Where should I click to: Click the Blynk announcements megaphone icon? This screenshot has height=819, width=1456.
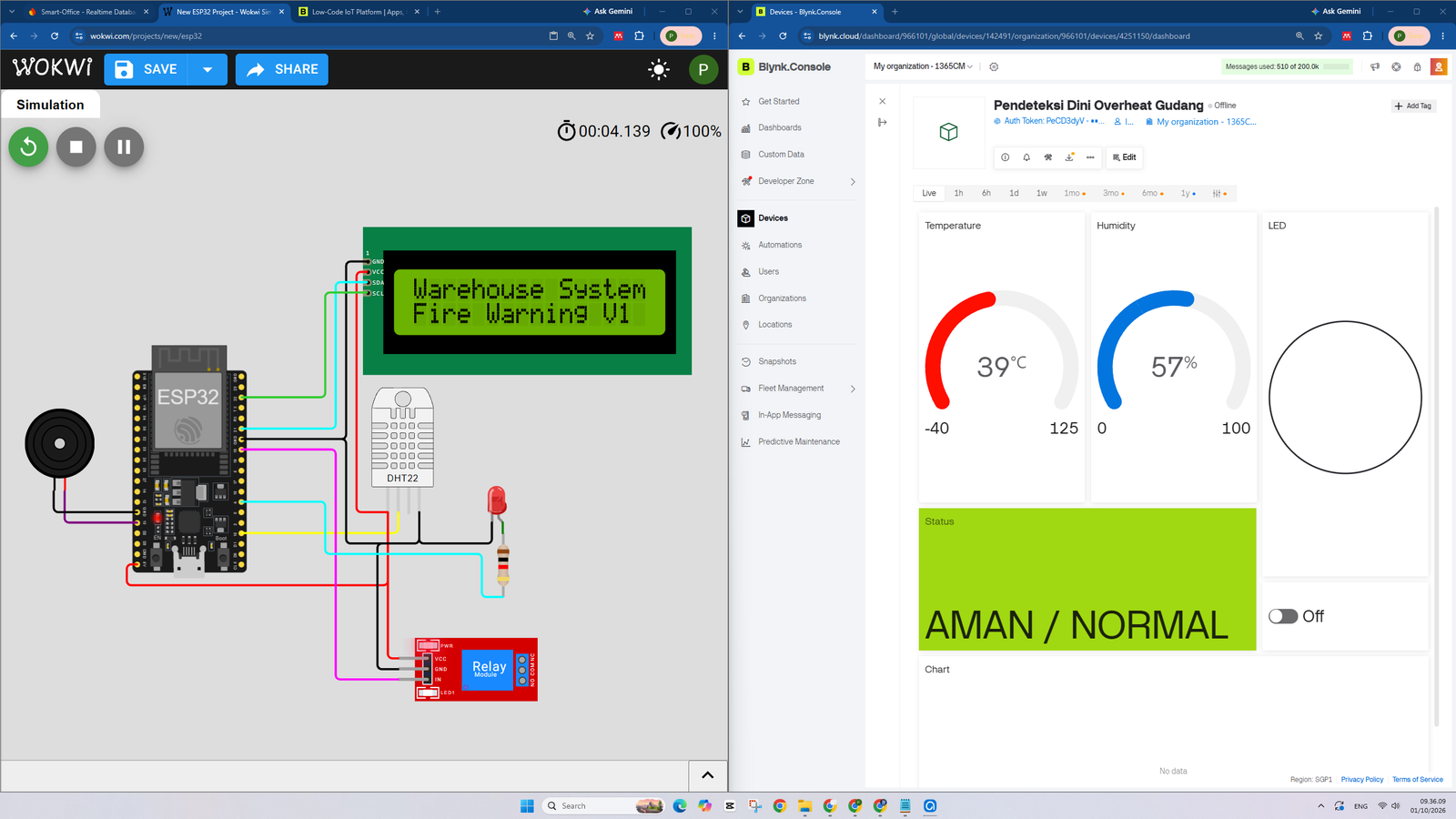[x=1375, y=66]
